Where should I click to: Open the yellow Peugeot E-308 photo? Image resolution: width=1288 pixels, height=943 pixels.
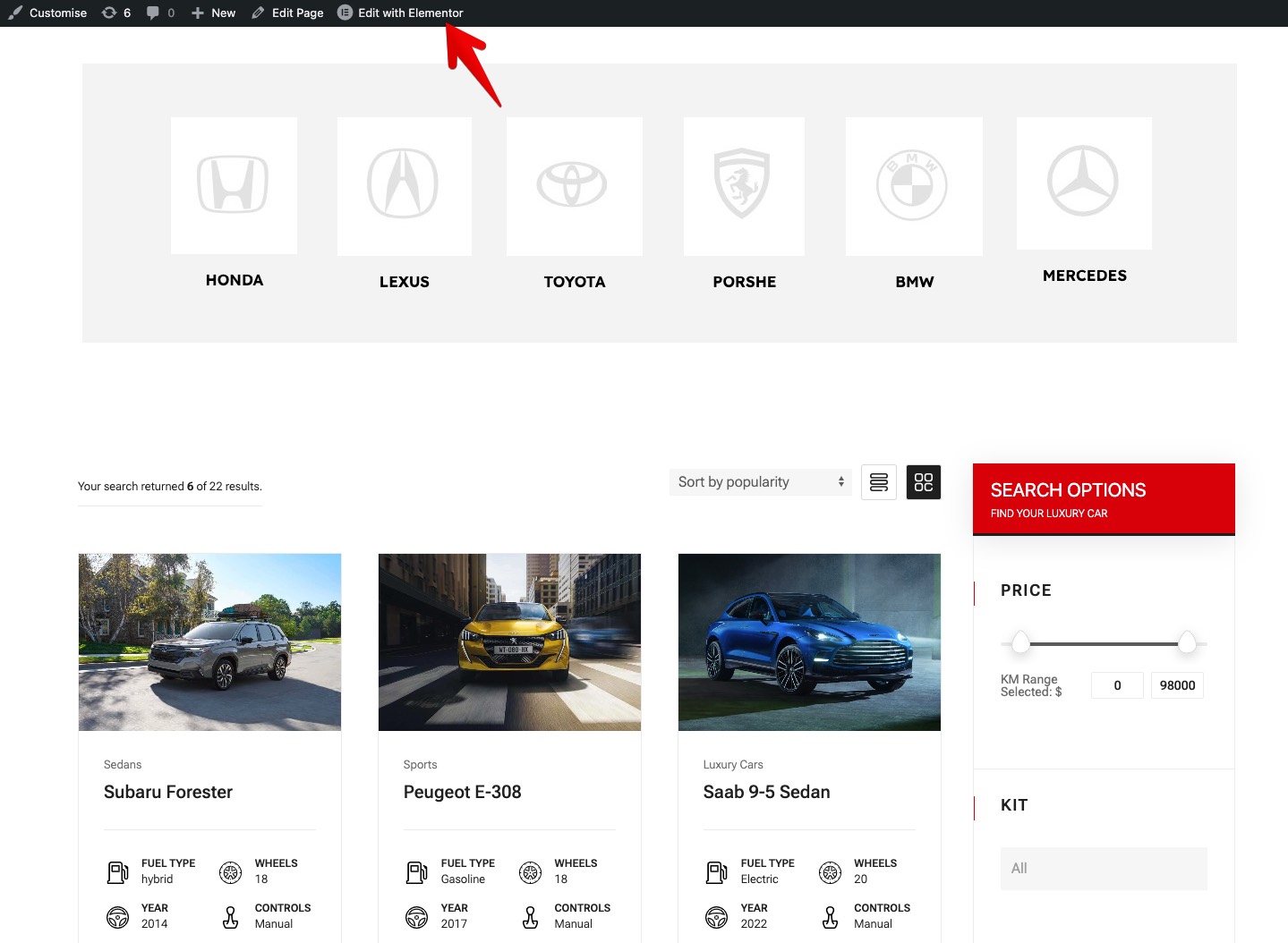[509, 642]
